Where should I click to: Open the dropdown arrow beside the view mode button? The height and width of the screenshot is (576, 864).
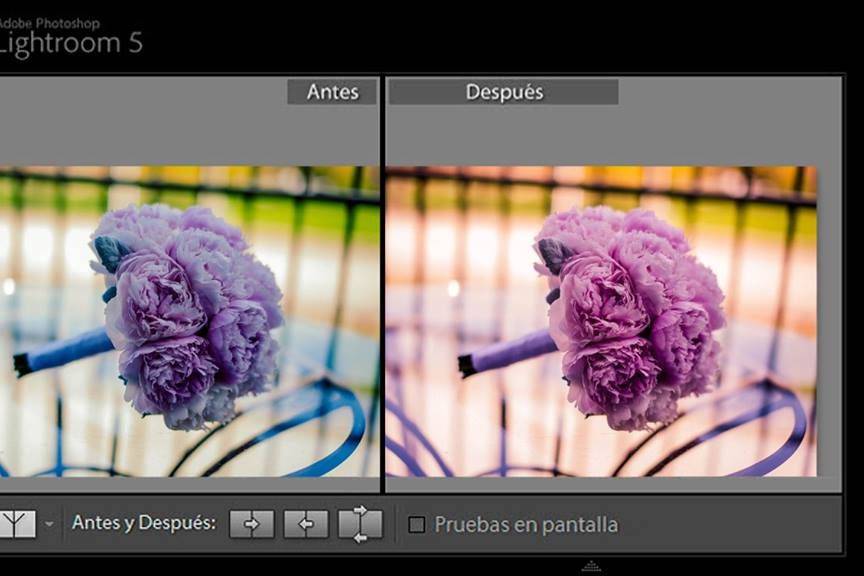click(49, 524)
